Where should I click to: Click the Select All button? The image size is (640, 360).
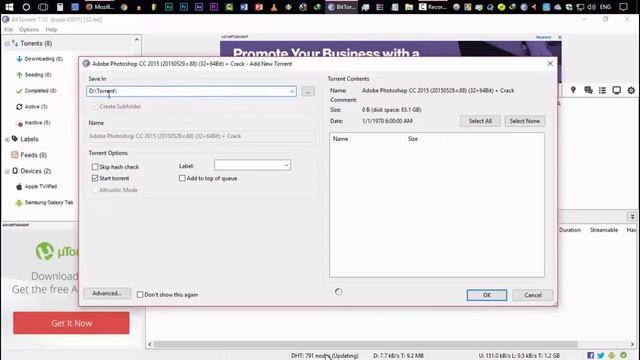point(480,121)
